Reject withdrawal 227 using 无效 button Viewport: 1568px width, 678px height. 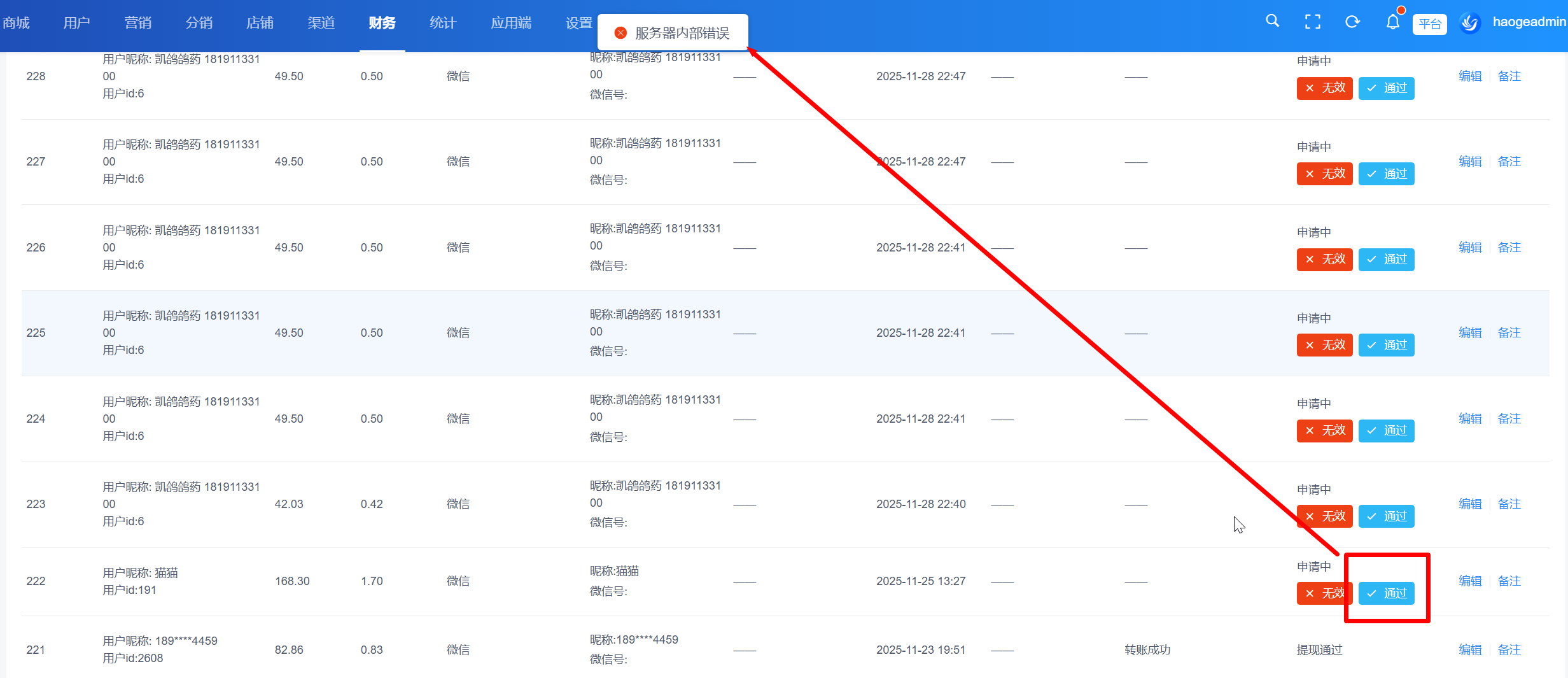point(1324,174)
